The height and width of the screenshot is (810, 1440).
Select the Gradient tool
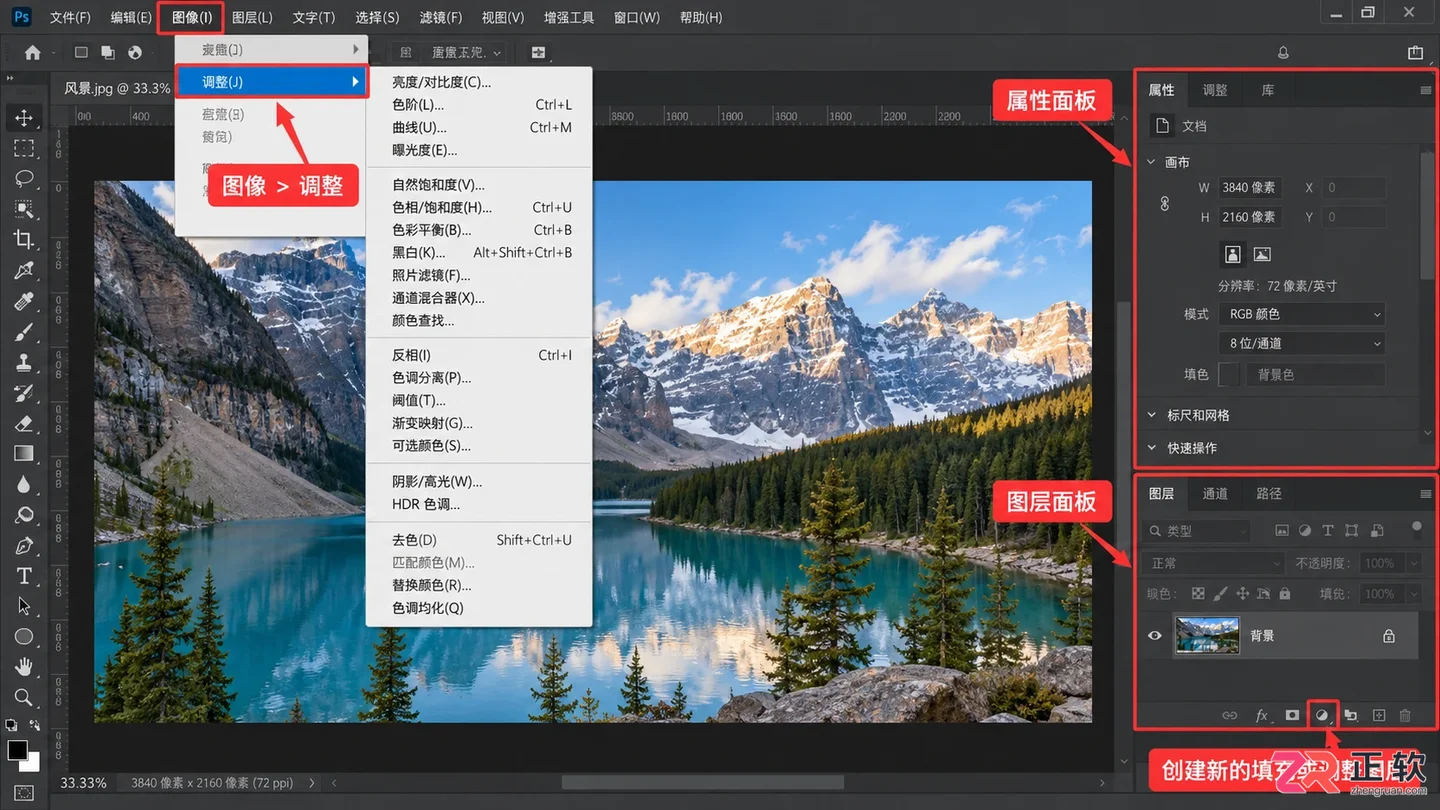24,454
